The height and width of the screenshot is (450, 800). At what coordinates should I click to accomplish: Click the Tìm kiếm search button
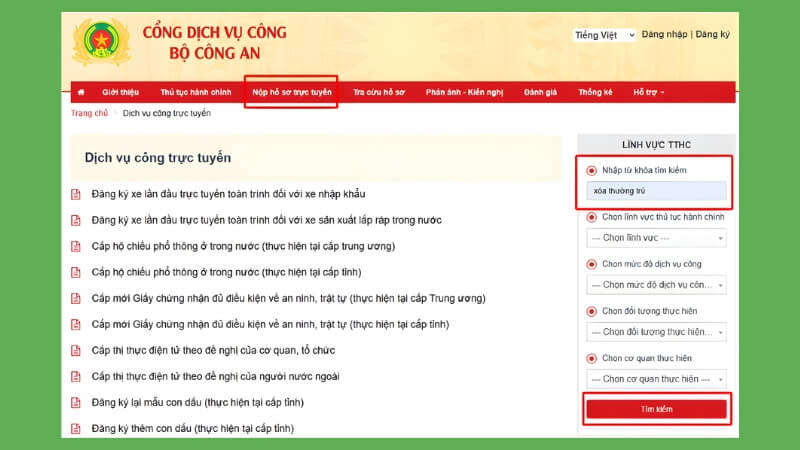[656, 409]
